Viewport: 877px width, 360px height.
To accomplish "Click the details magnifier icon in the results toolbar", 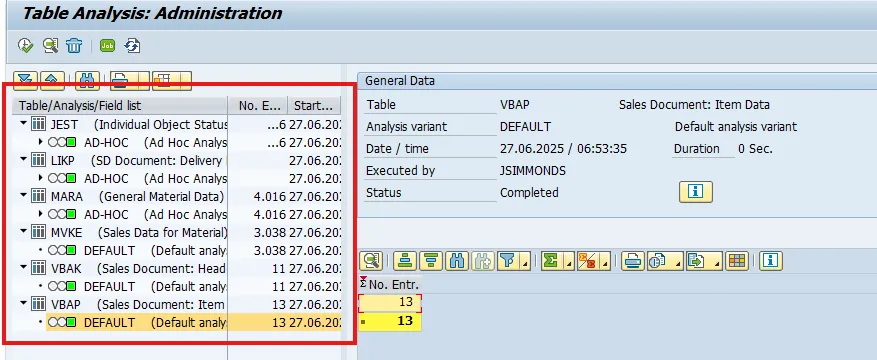I will [x=370, y=260].
